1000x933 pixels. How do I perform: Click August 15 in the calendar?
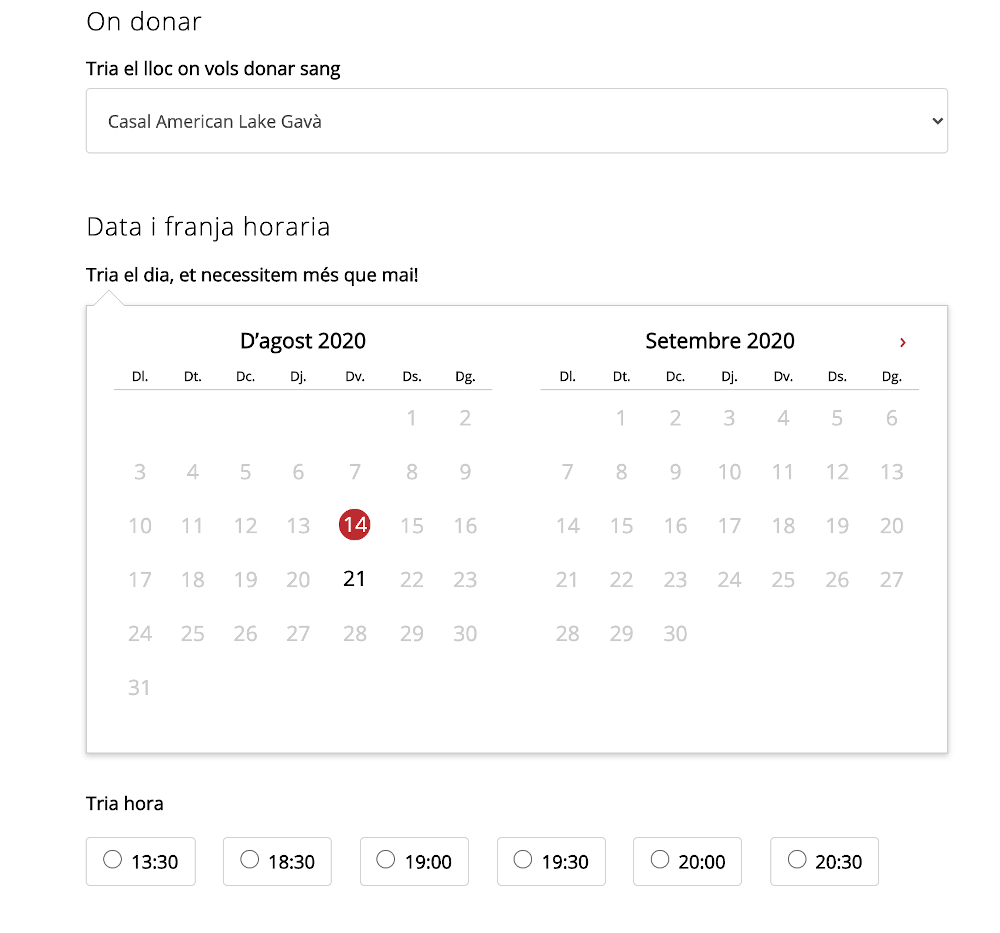pos(412,525)
